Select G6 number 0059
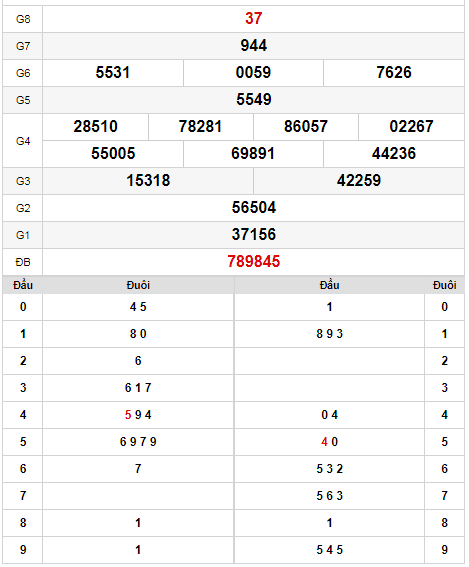 (253, 72)
